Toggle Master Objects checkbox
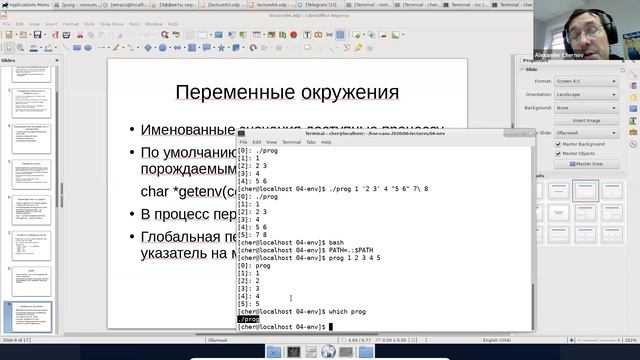Viewport: 640px width, 360px height. 558,153
